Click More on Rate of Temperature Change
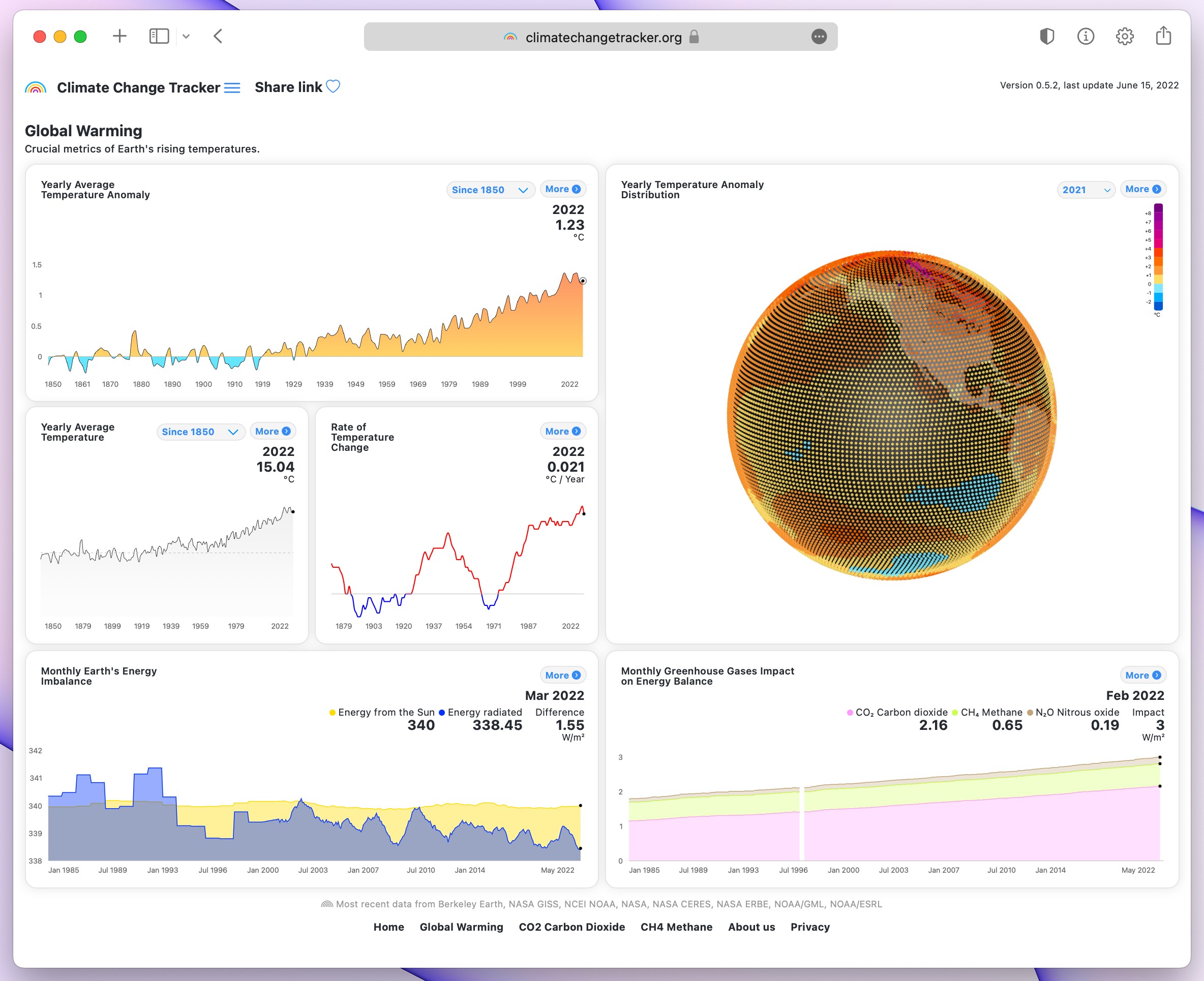The width and height of the screenshot is (1204, 981). click(x=562, y=431)
